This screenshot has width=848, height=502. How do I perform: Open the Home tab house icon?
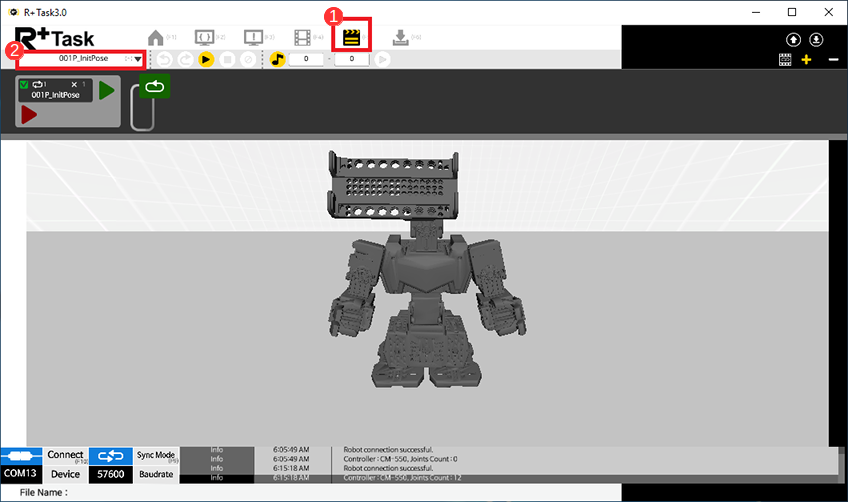pos(155,37)
